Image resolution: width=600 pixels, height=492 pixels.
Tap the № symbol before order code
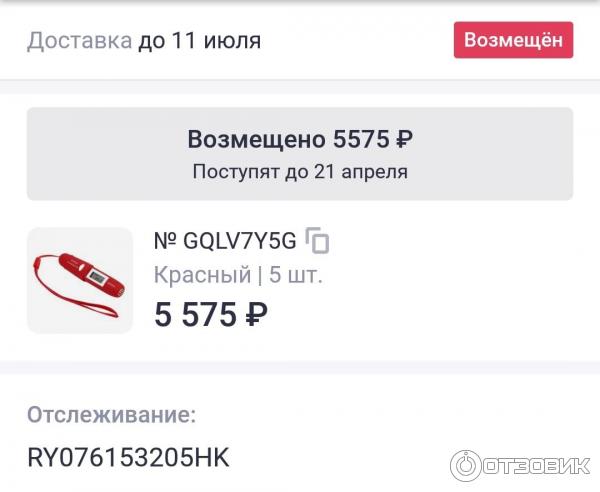(165, 241)
